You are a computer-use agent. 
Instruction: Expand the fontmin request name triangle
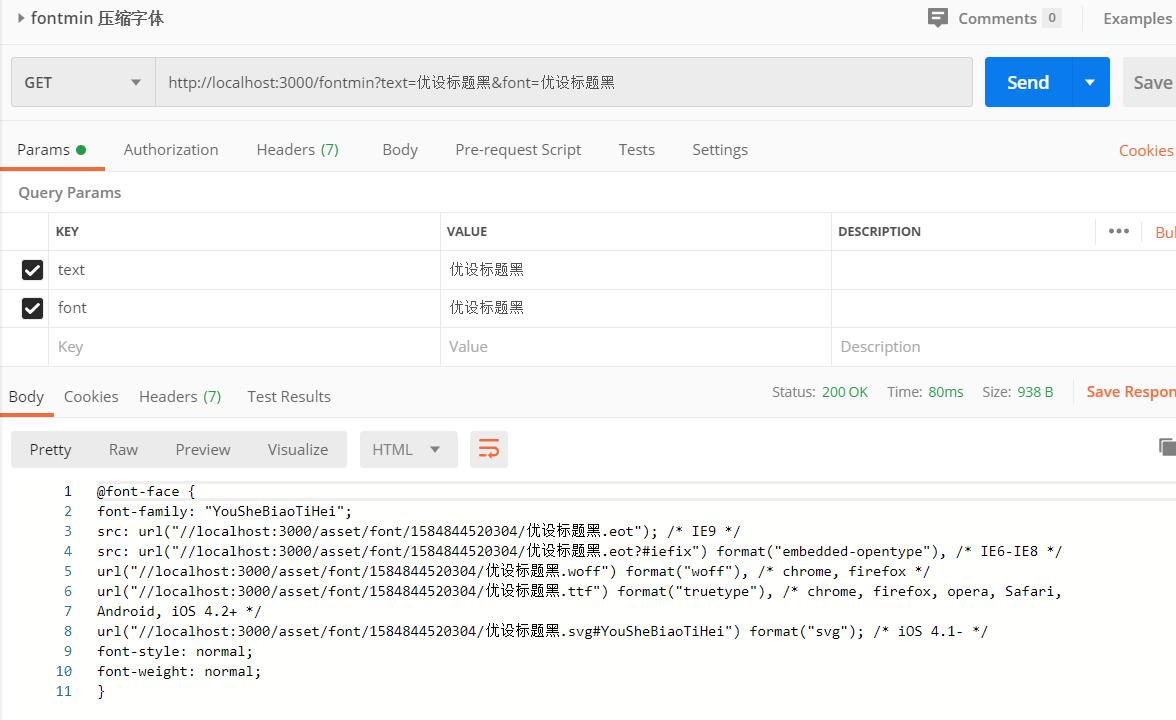click(x=20, y=18)
